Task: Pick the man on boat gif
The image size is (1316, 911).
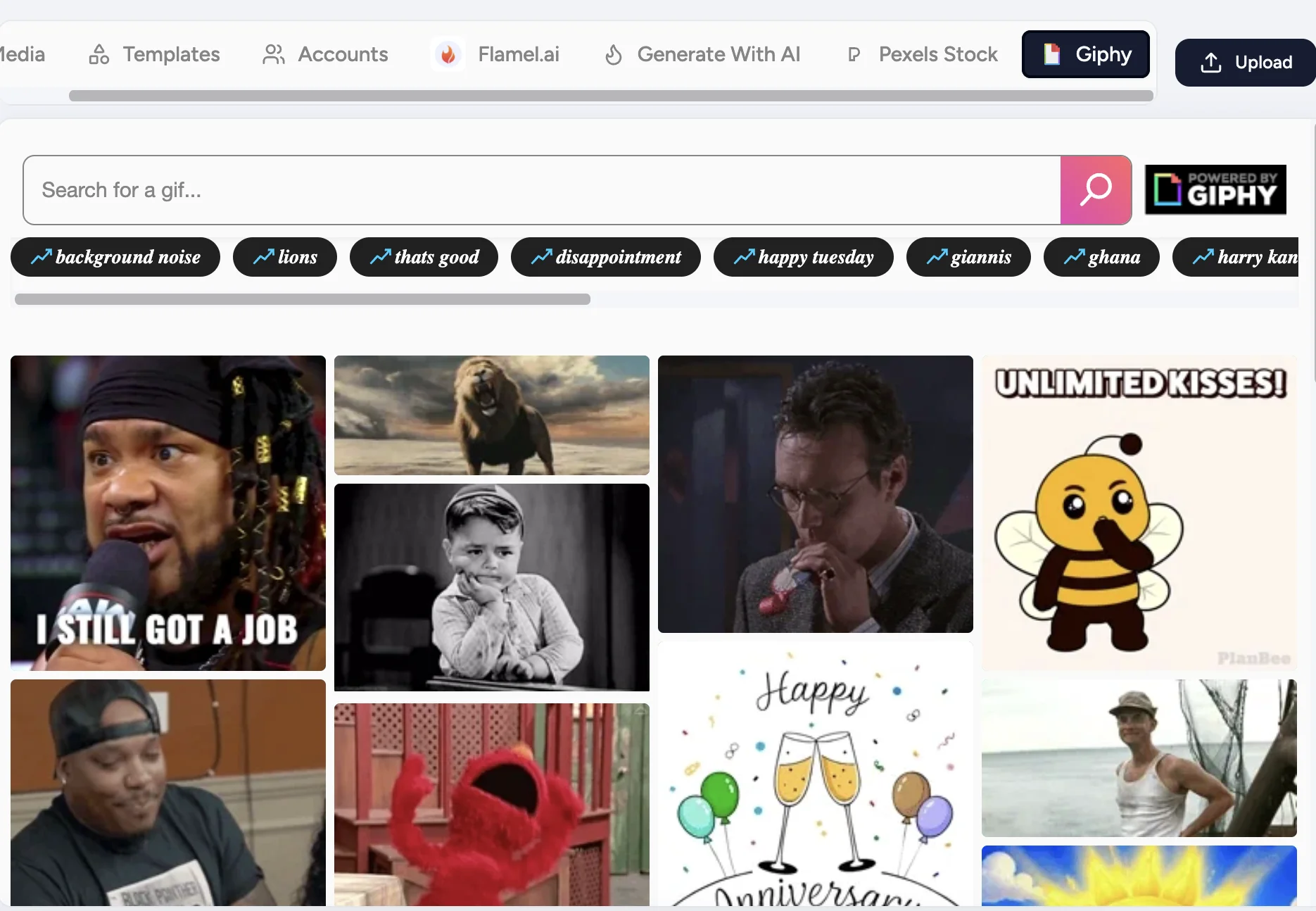Action: (1139, 758)
